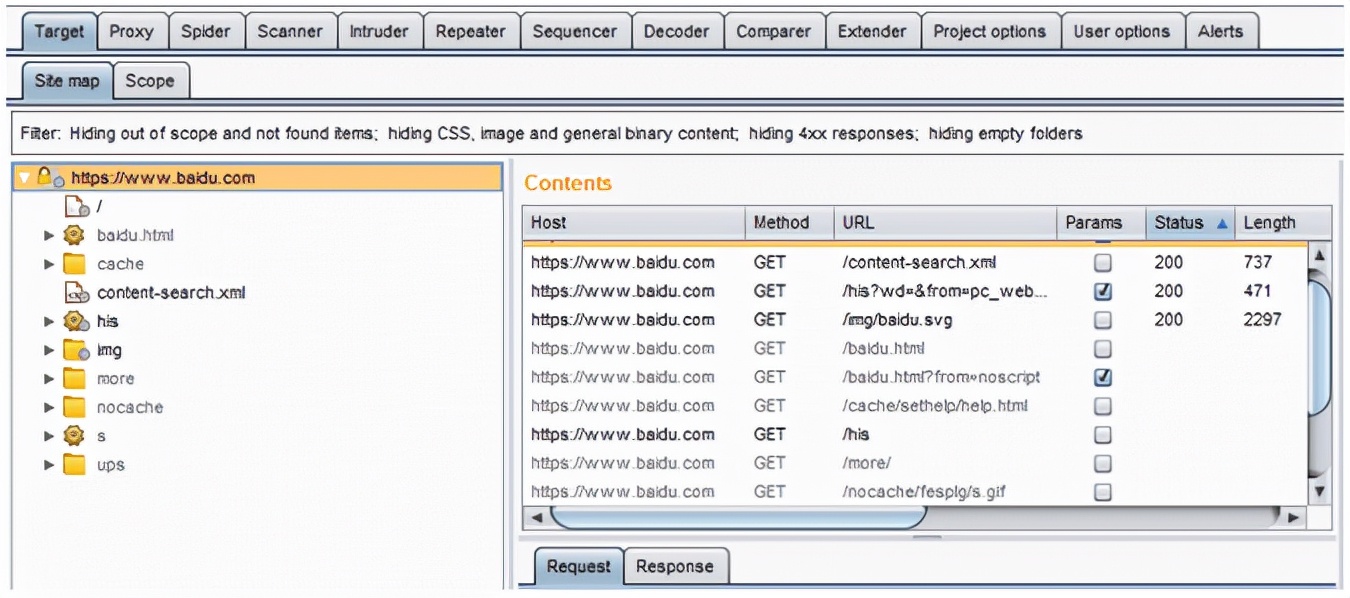Click the lock icon beside https://www.baidu.com
Image resolution: width=1350 pixels, height=598 pixels.
tap(49, 178)
